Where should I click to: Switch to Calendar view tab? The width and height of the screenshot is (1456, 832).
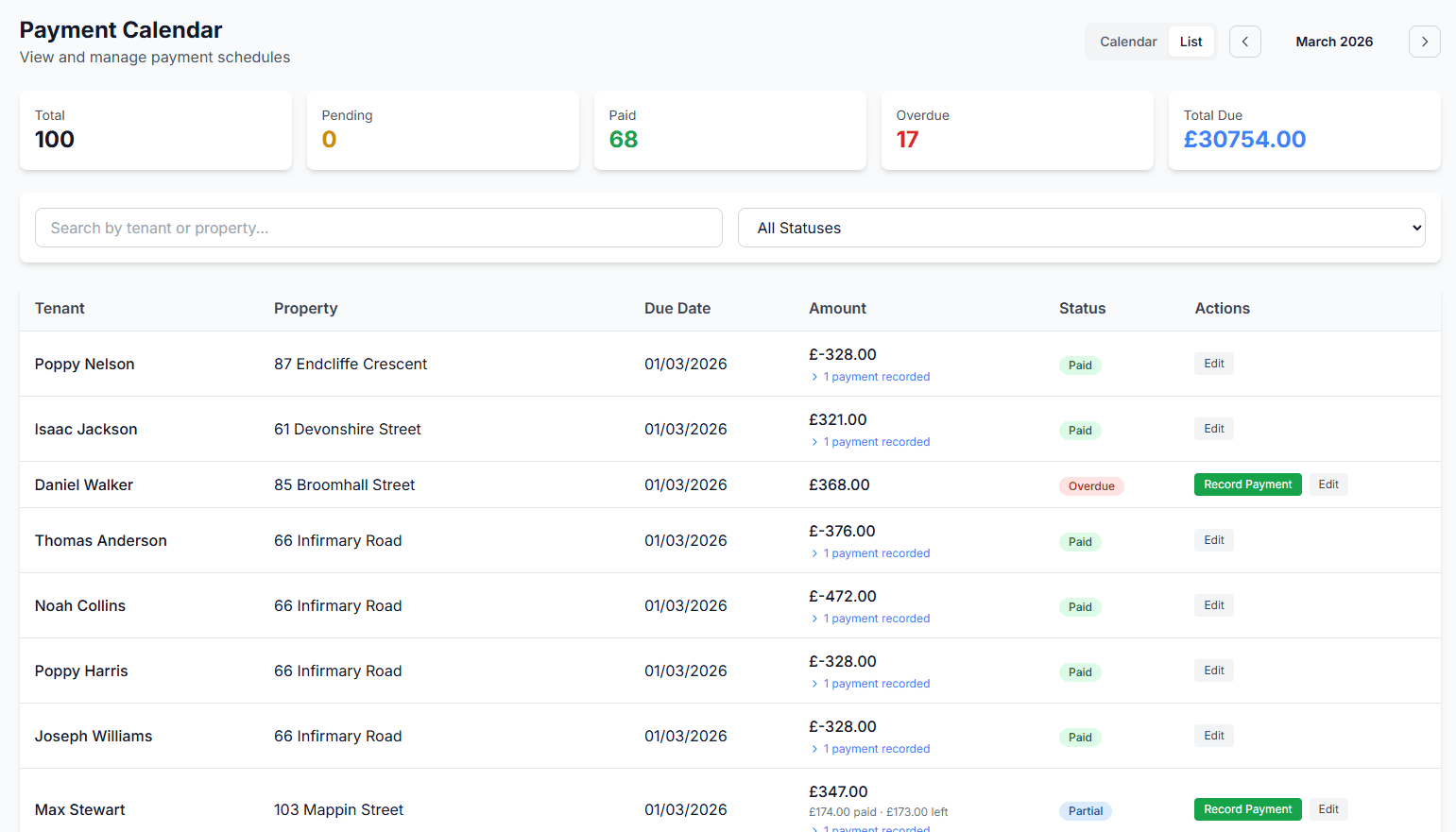pyautogui.click(x=1128, y=42)
